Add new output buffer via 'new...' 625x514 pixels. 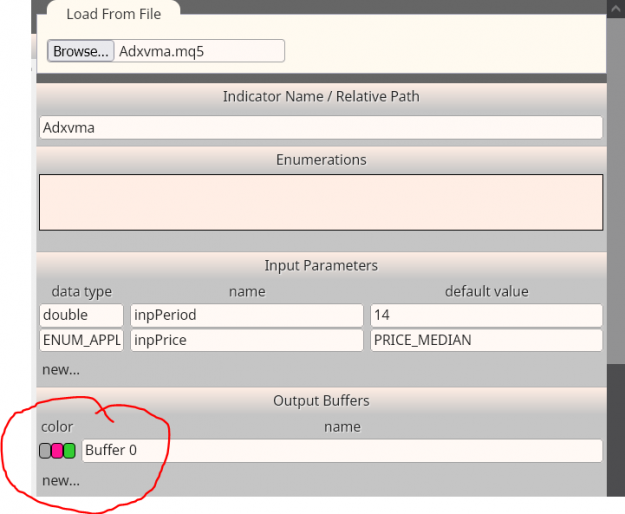(61, 481)
